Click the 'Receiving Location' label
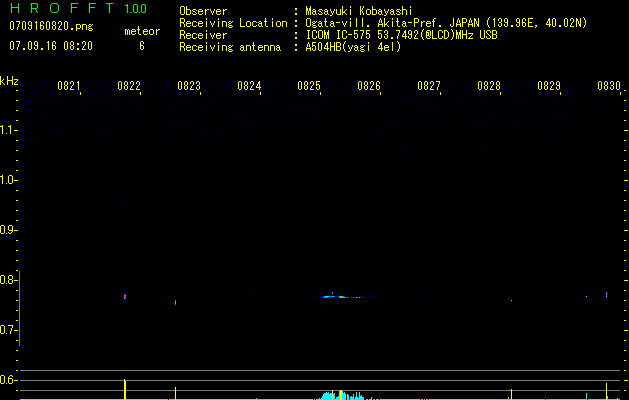629x400 pixels. [x=233, y=23]
